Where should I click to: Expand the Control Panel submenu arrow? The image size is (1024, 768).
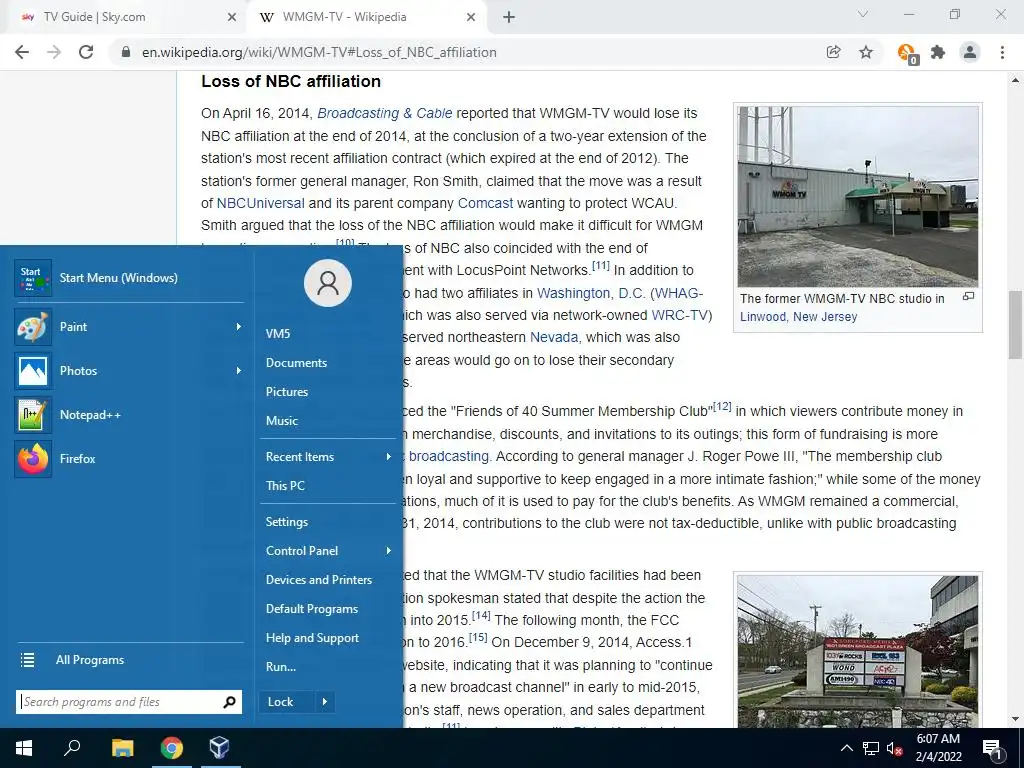coord(388,551)
